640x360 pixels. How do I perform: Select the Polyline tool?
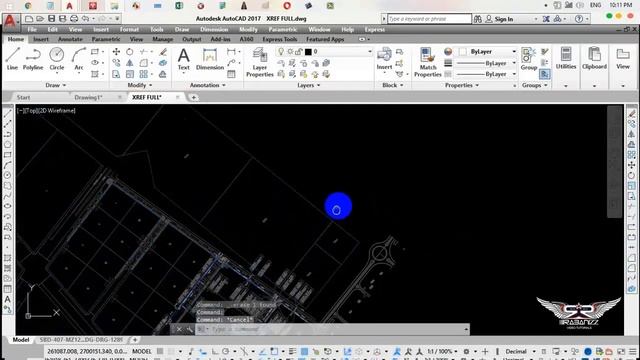tap(33, 58)
